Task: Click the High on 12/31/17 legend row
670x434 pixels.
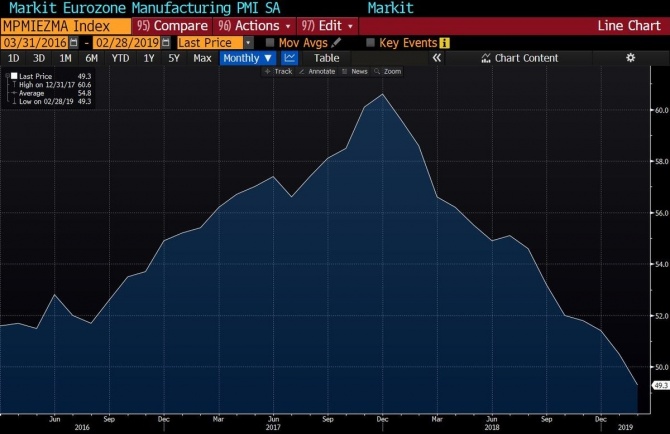Action: (x=52, y=85)
